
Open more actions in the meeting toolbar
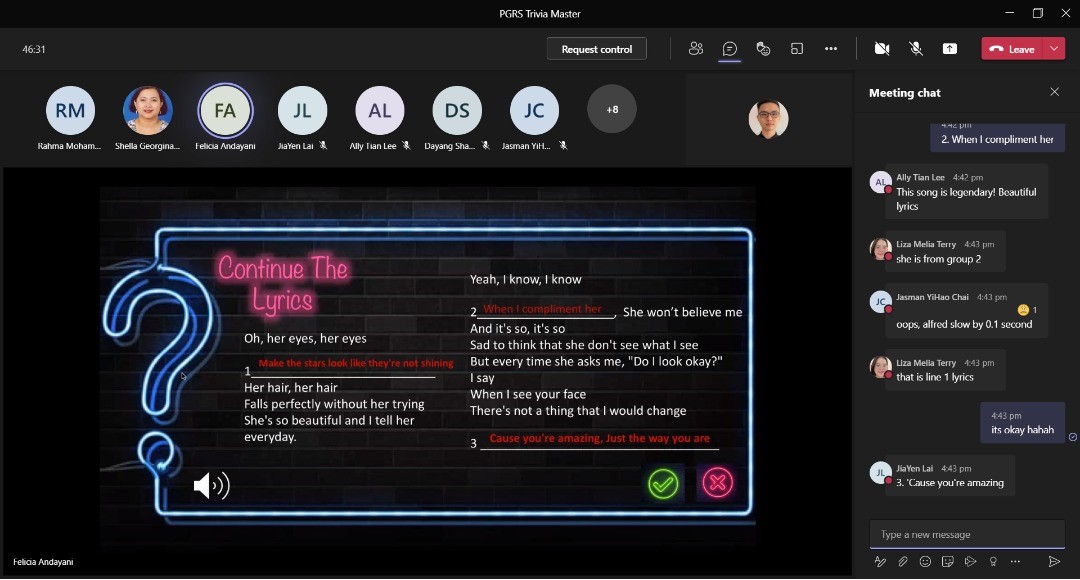[x=831, y=49]
